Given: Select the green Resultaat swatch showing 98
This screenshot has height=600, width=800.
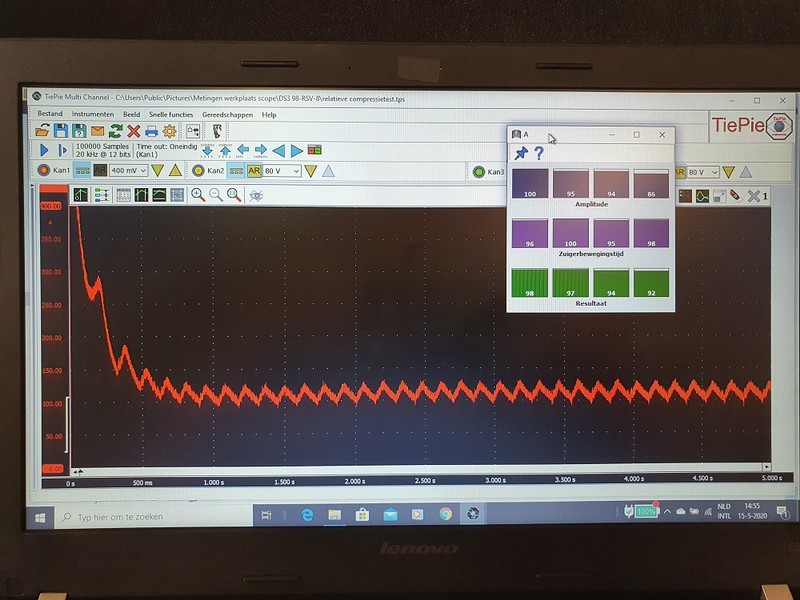Looking at the screenshot, I should click(x=530, y=283).
